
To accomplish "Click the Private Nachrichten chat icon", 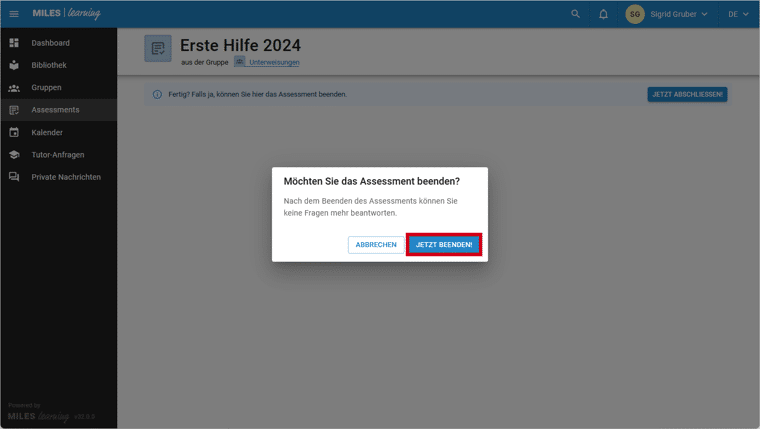I will point(14,177).
